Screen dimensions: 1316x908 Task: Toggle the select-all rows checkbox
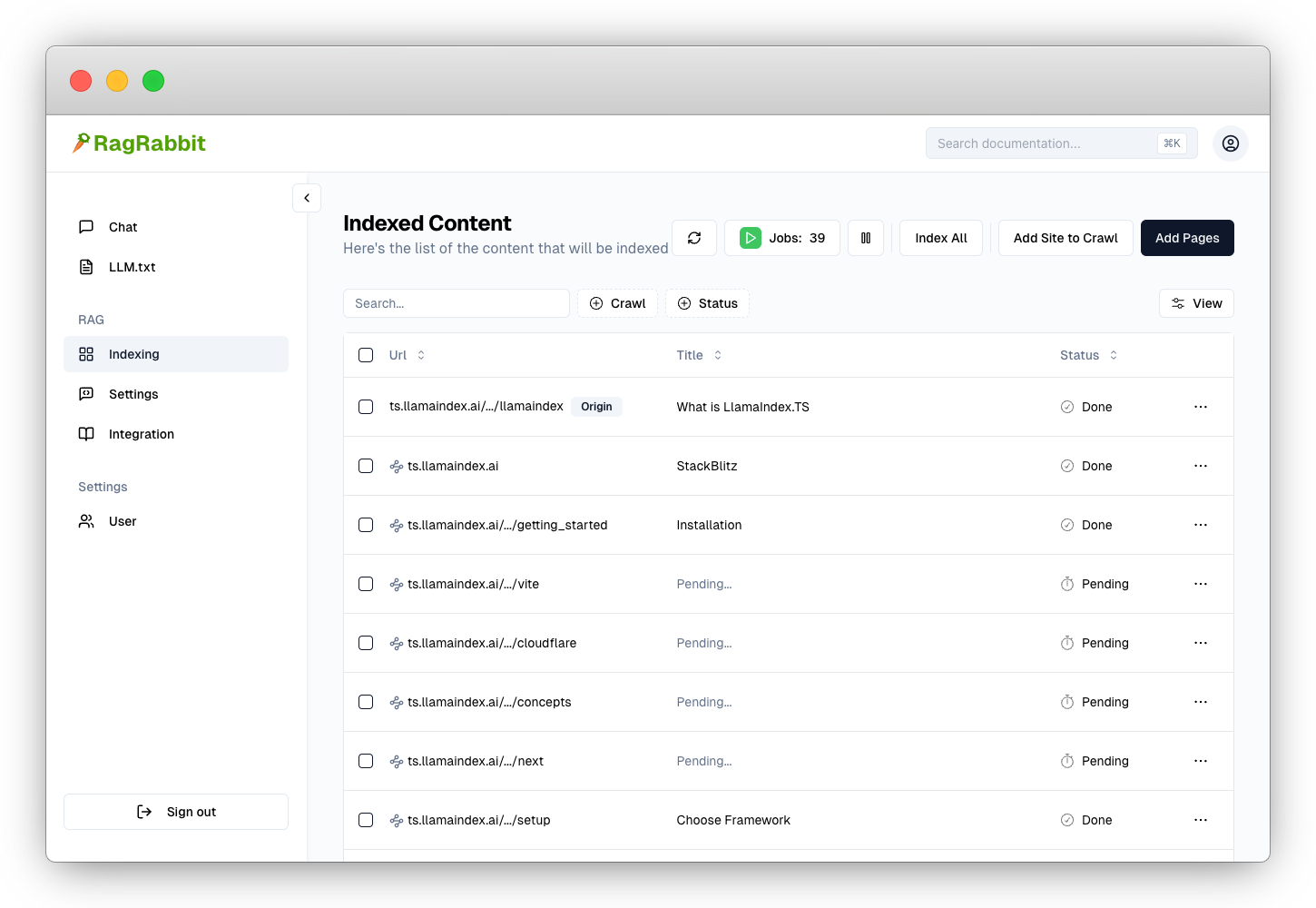pyautogui.click(x=366, y=355)
